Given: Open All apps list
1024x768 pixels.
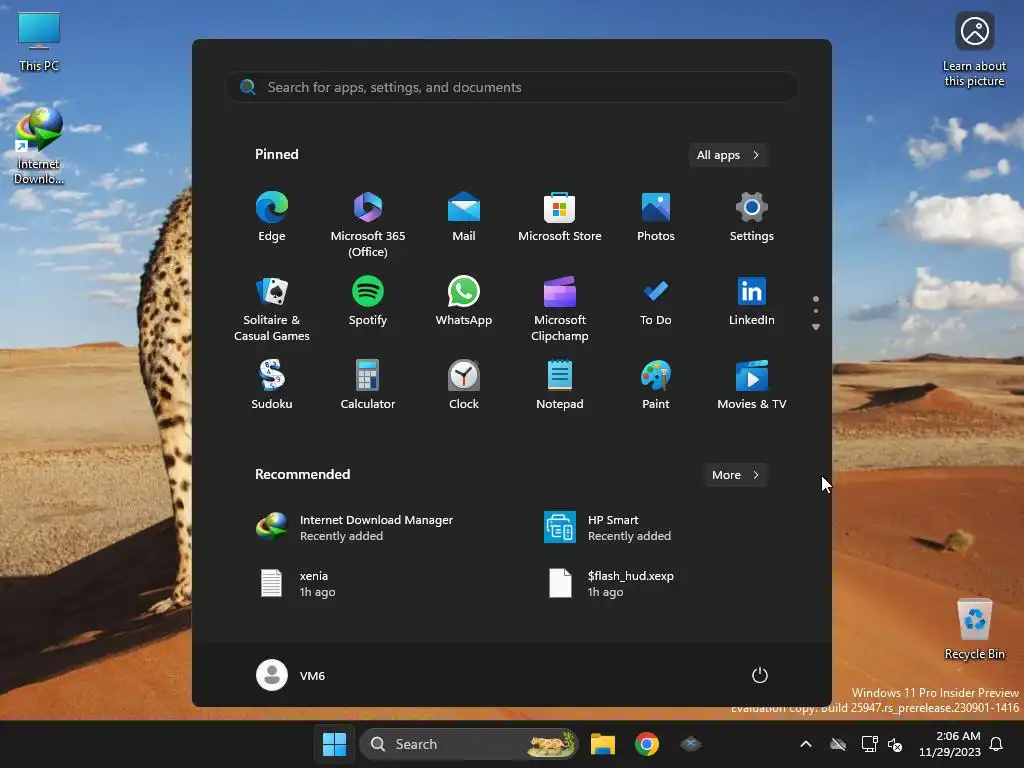Looking at the screenshot, I should pos(728,155).
